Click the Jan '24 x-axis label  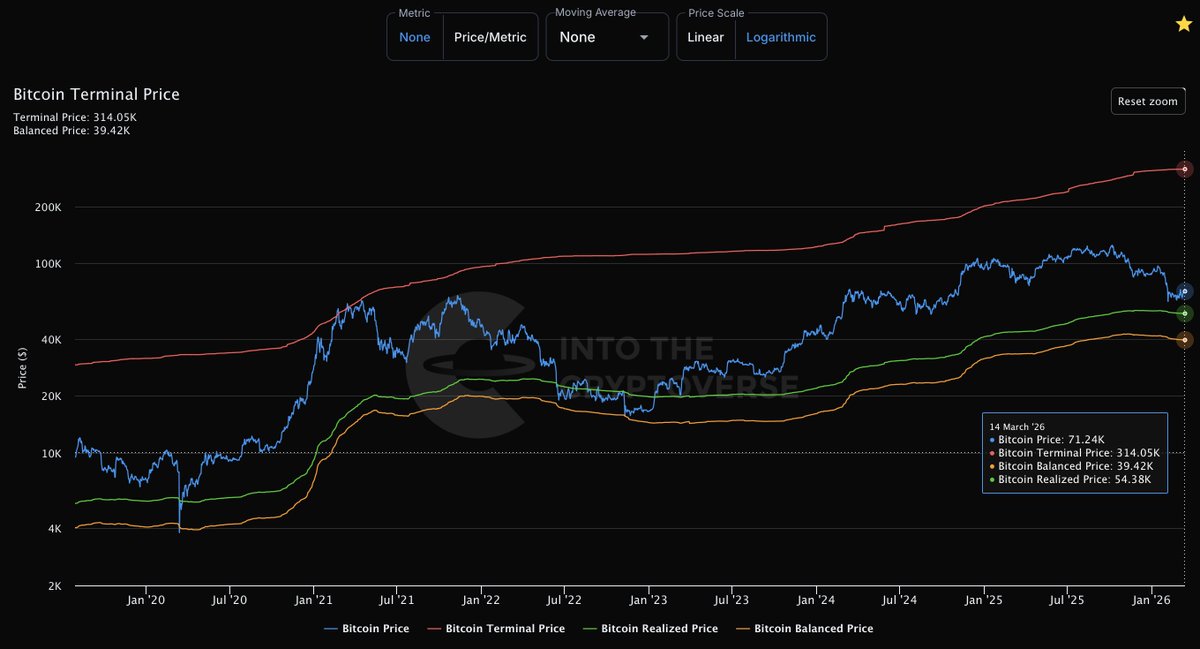tap(816, 601)
